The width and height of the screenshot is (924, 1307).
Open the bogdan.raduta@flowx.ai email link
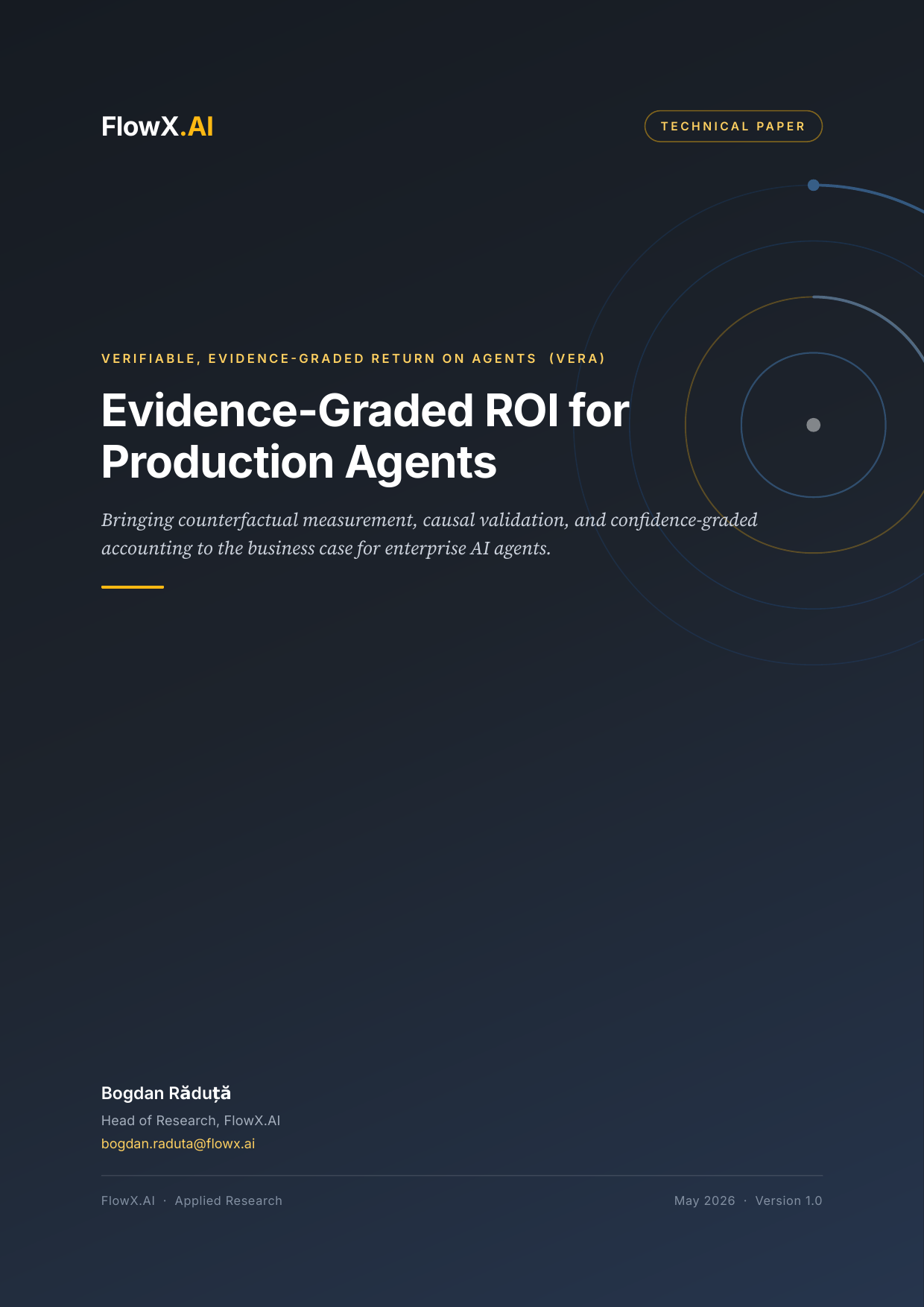pyautogui.click(x=178, y=1144)
